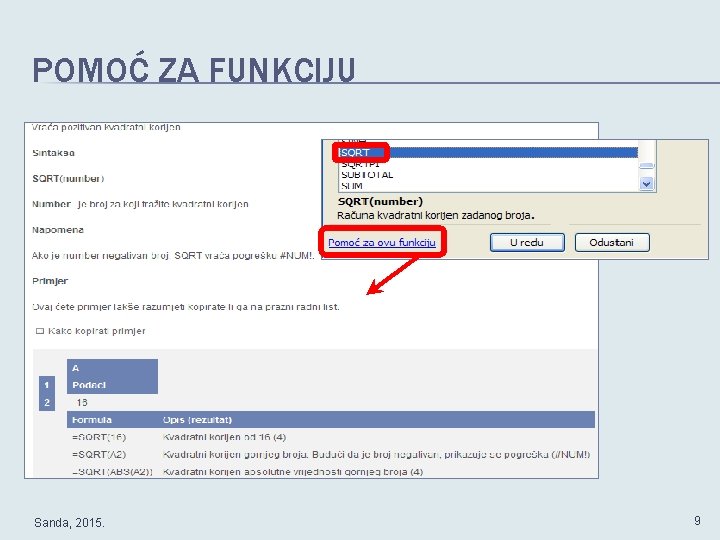This screenshot has width=720, height=540.
Task: Click the 'SQRT(number)' syntax line in help
Action: tap(68, 179)
